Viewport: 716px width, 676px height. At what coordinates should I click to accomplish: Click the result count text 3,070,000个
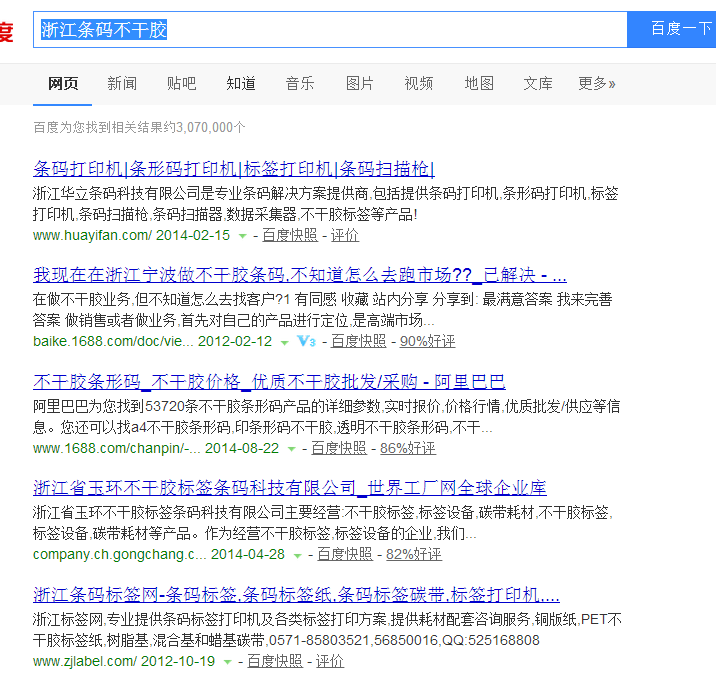(211, 127)
